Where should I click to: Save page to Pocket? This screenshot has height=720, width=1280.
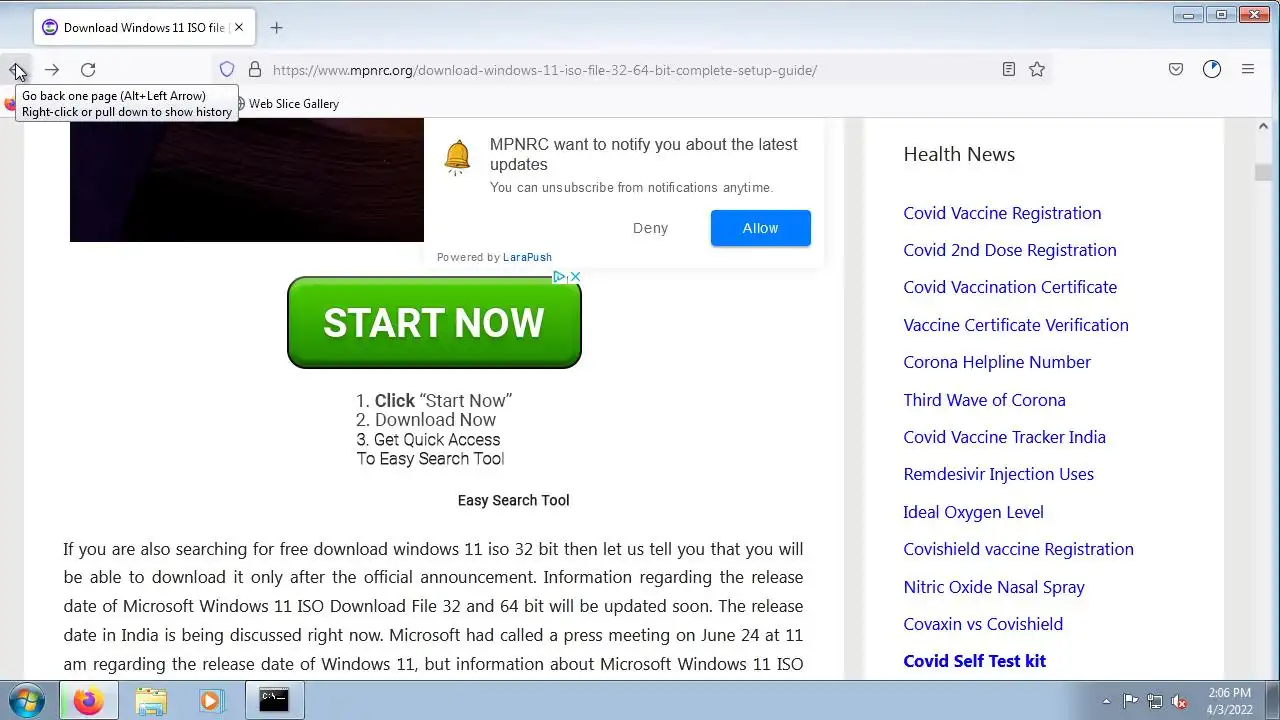[x=1176, y=70]
